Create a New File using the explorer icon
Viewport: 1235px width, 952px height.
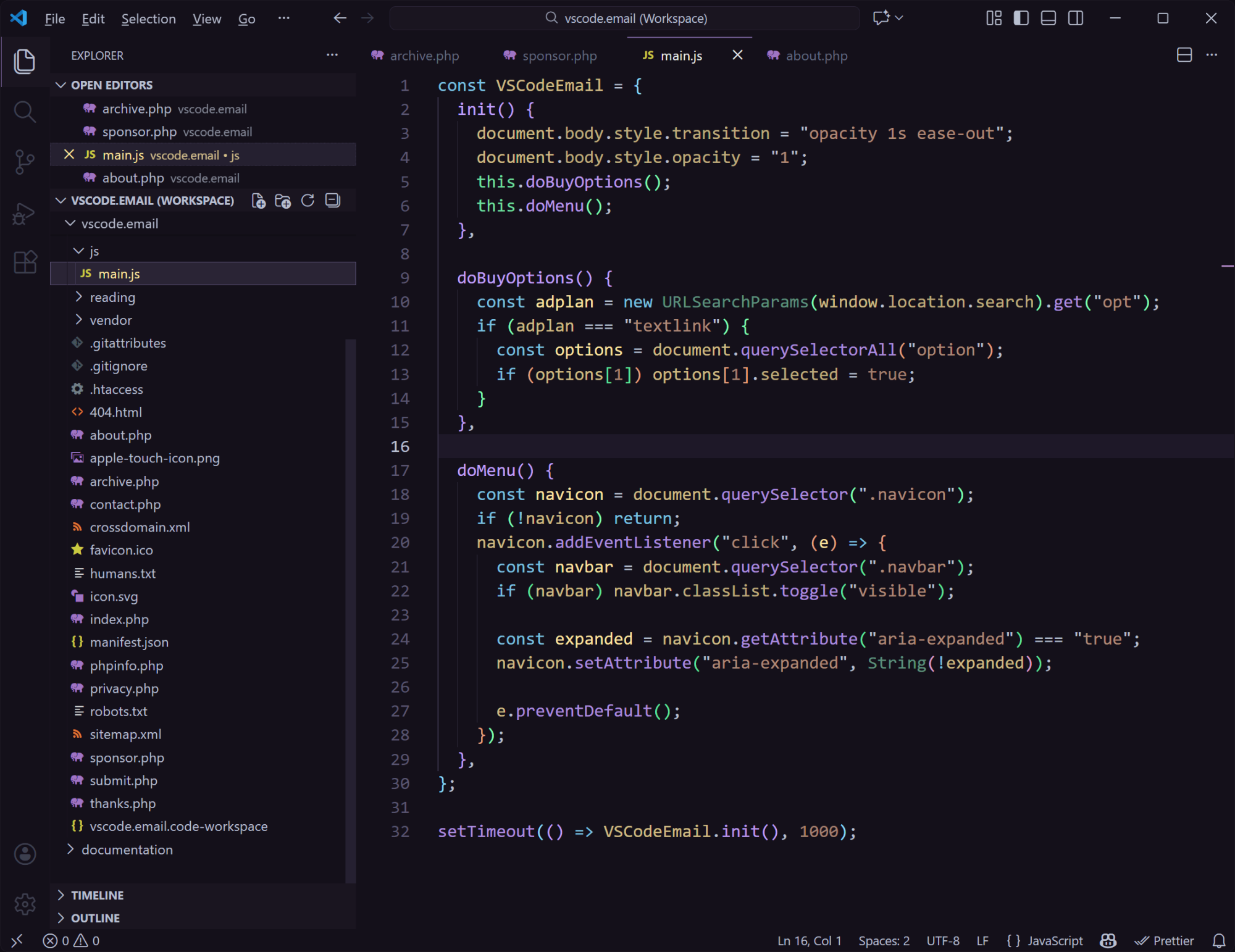(259, 200)
